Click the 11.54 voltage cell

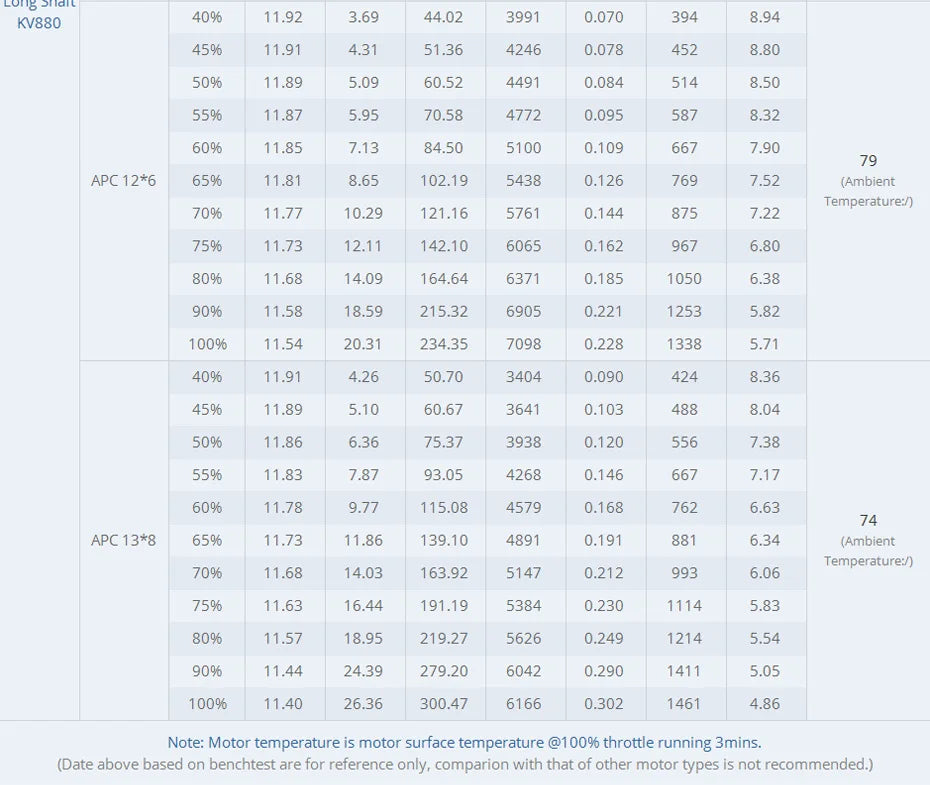(x=283, y=344)
